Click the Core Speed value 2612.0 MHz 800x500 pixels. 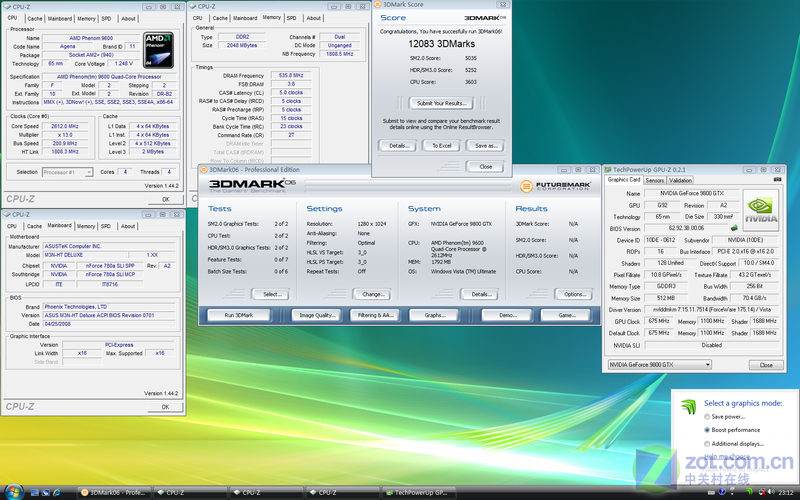tap(65, 126)
